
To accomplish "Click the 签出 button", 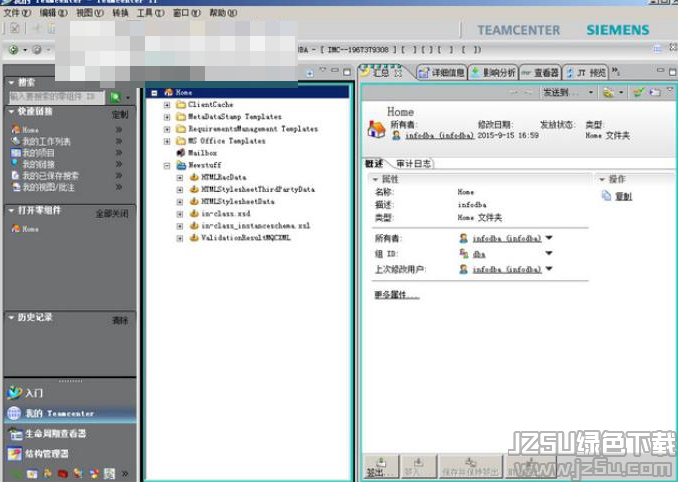I will [381, 466].
